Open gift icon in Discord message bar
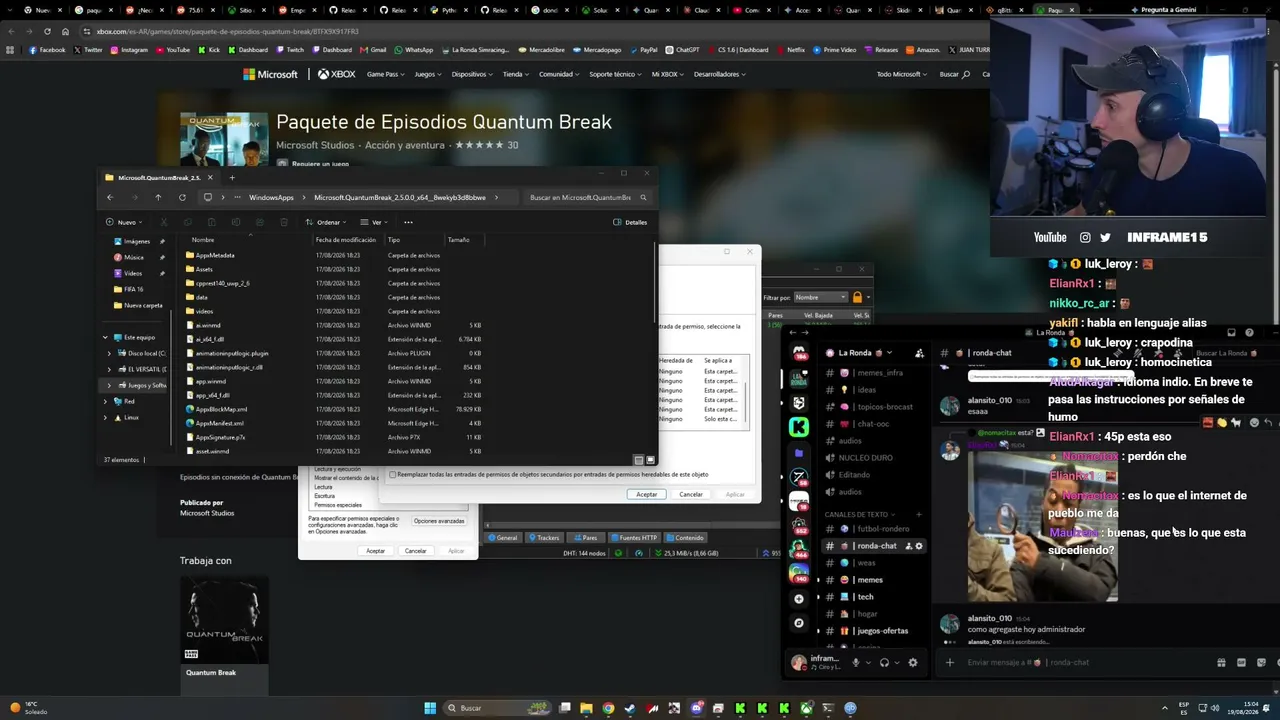Viewport: 1280px width, 720px height. pos(1221,662)
